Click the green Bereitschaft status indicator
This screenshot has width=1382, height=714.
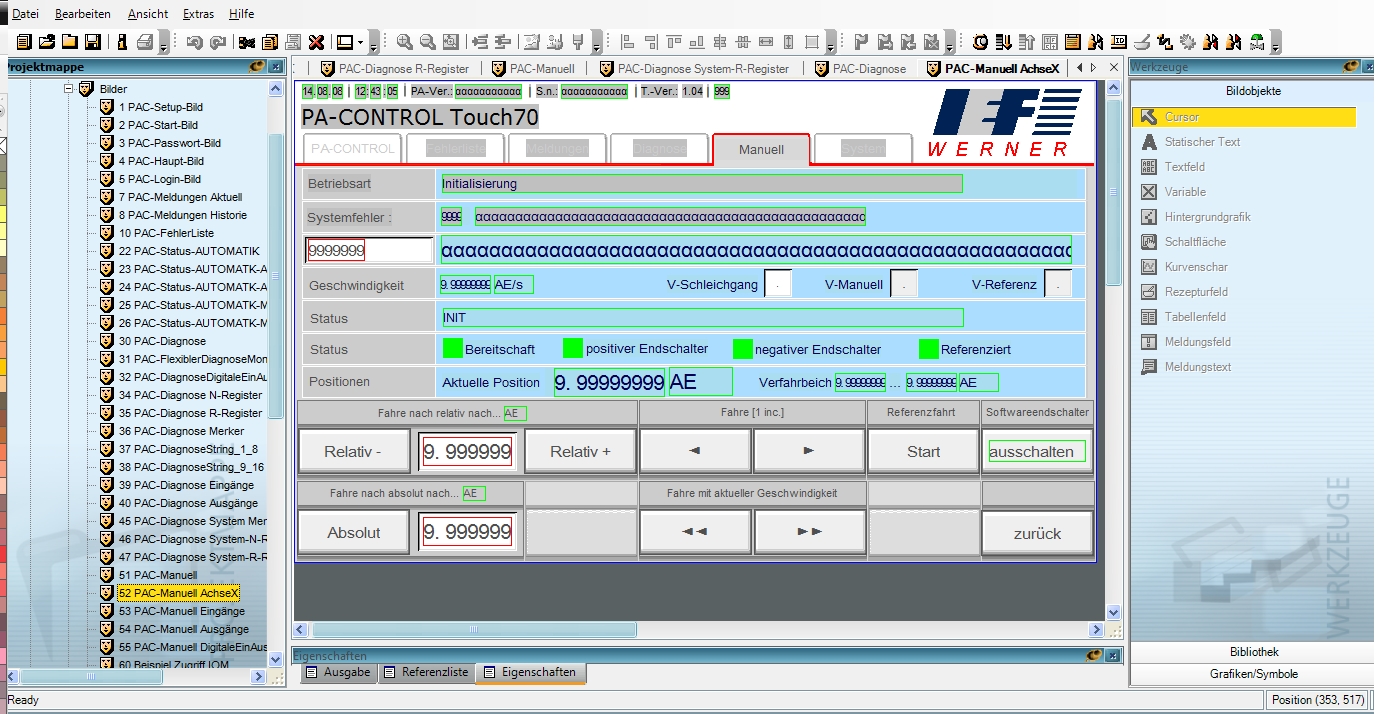point(453,349)
